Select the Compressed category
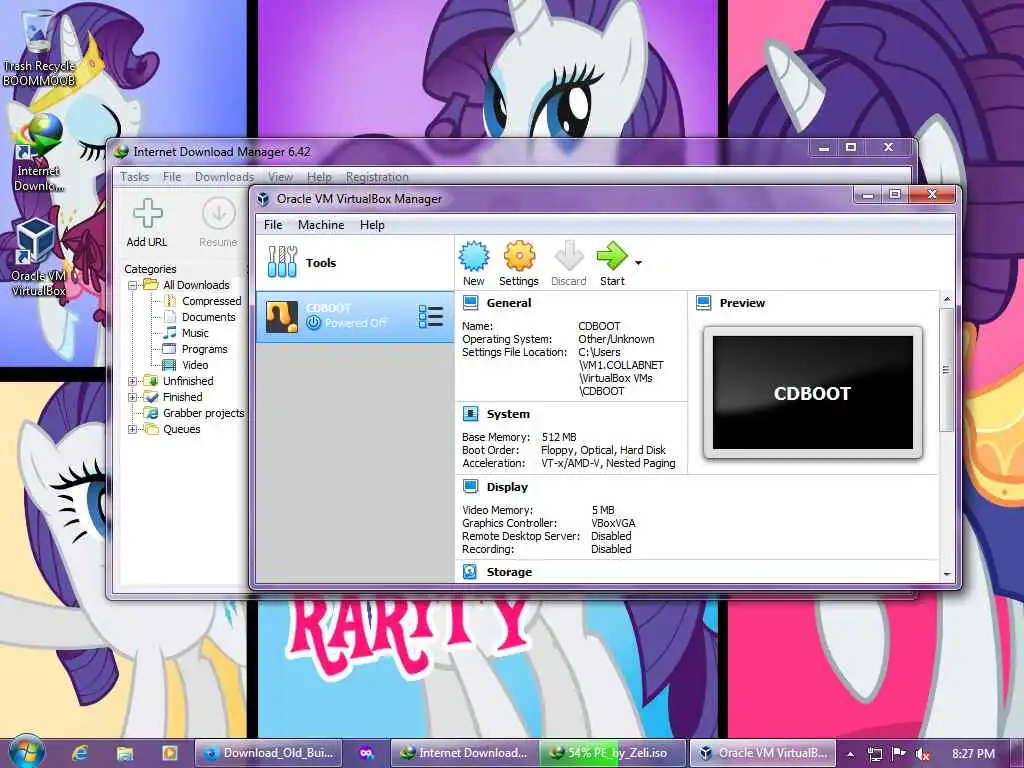 click(x=202, y=301)
